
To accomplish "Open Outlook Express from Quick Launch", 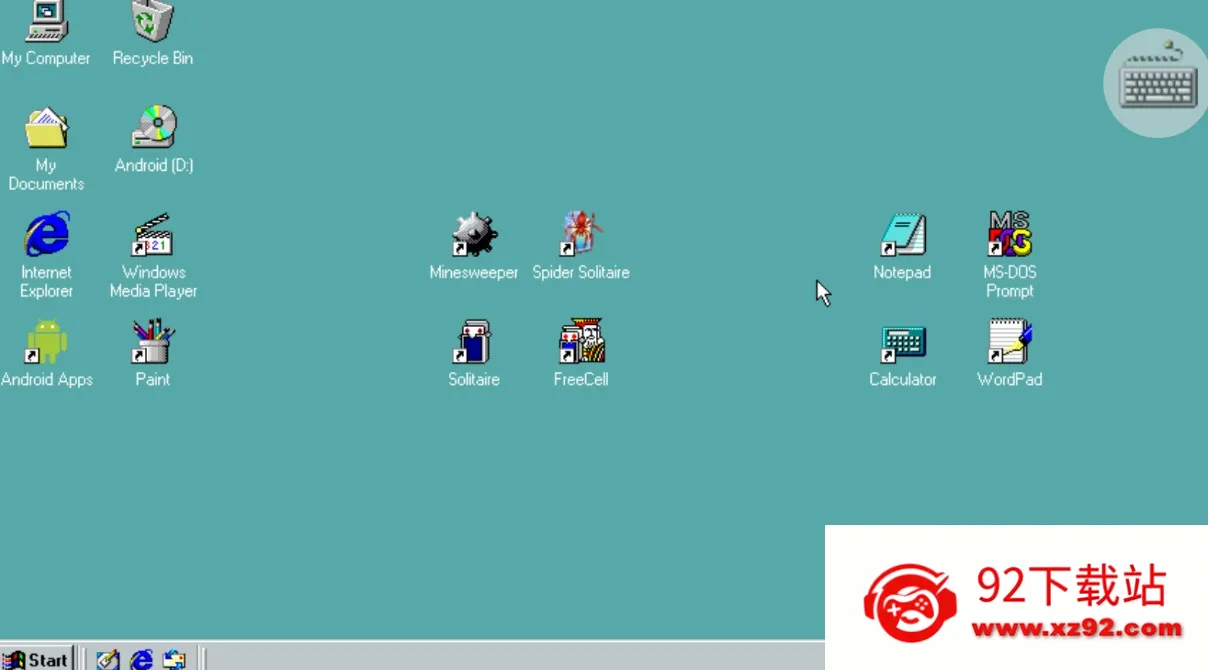I will 175,660.
